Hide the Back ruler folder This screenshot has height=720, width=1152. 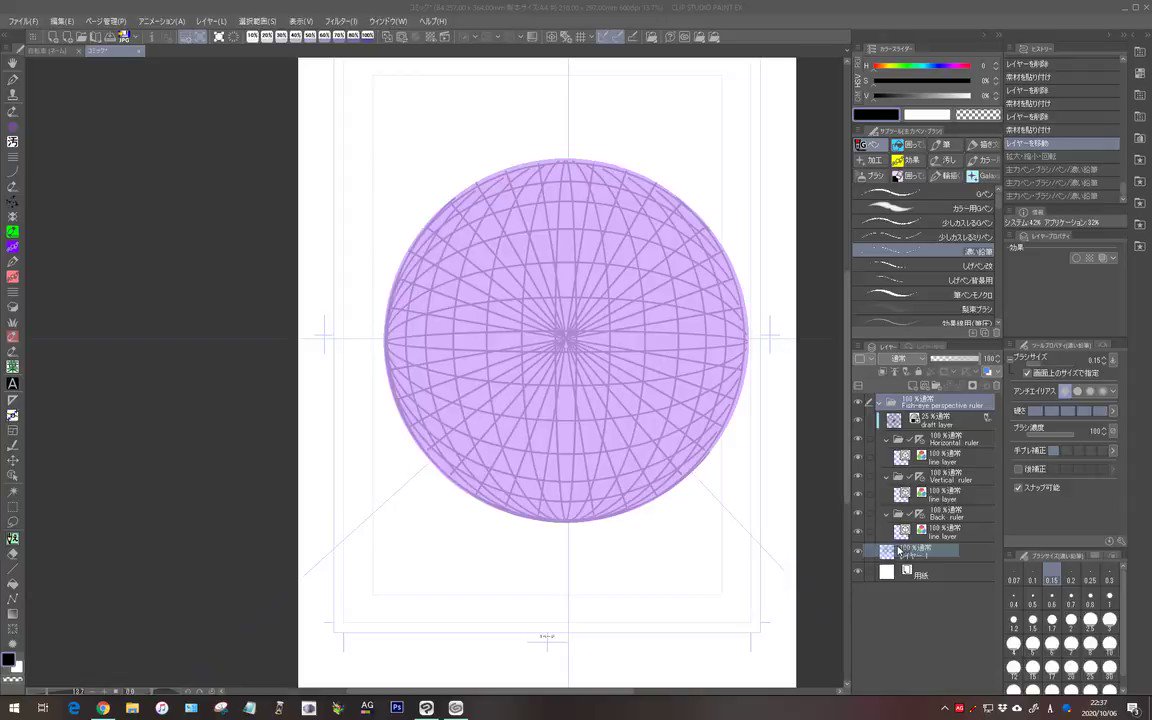coord(857,513)
